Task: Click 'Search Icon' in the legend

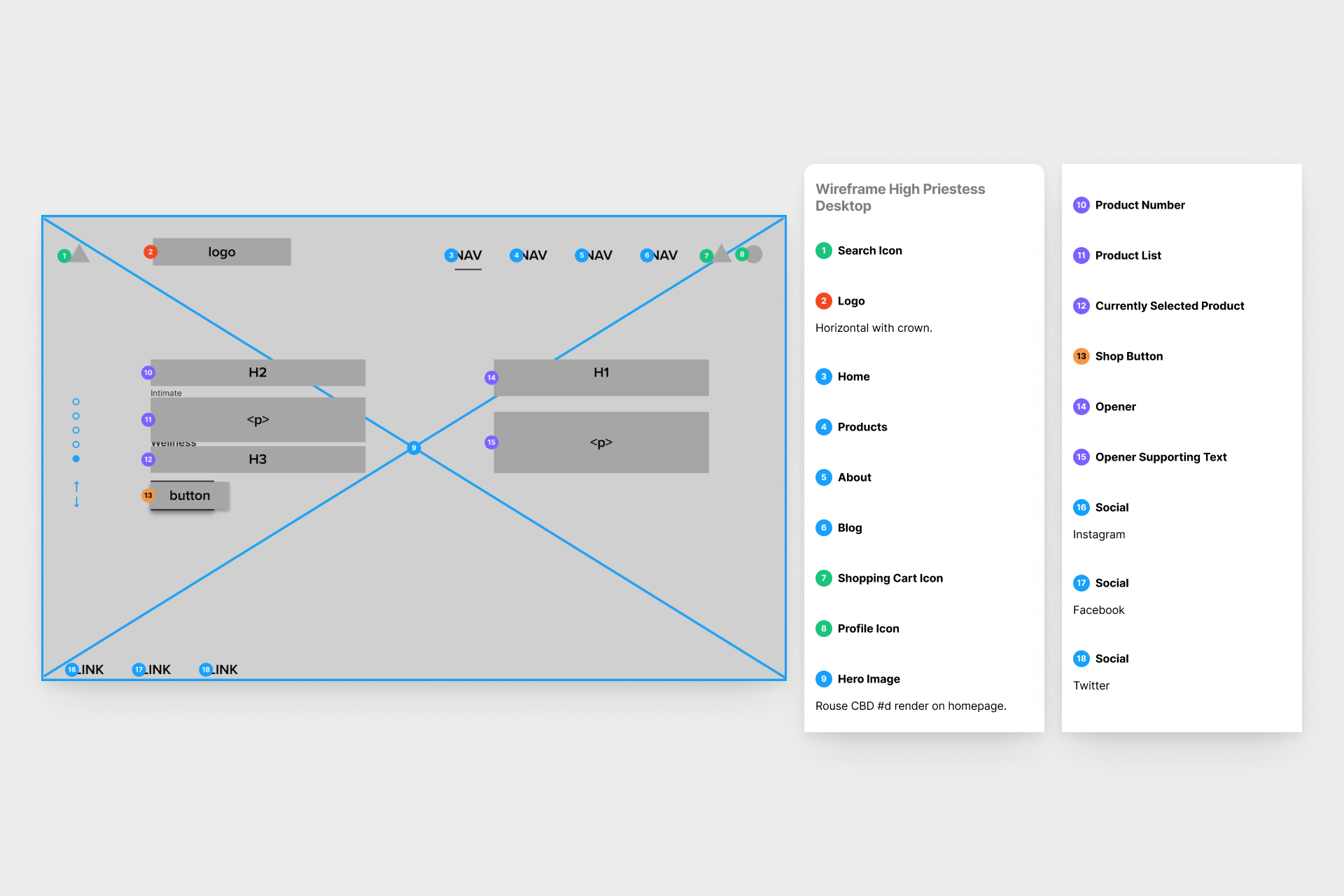Action: (x=870, y=251)
